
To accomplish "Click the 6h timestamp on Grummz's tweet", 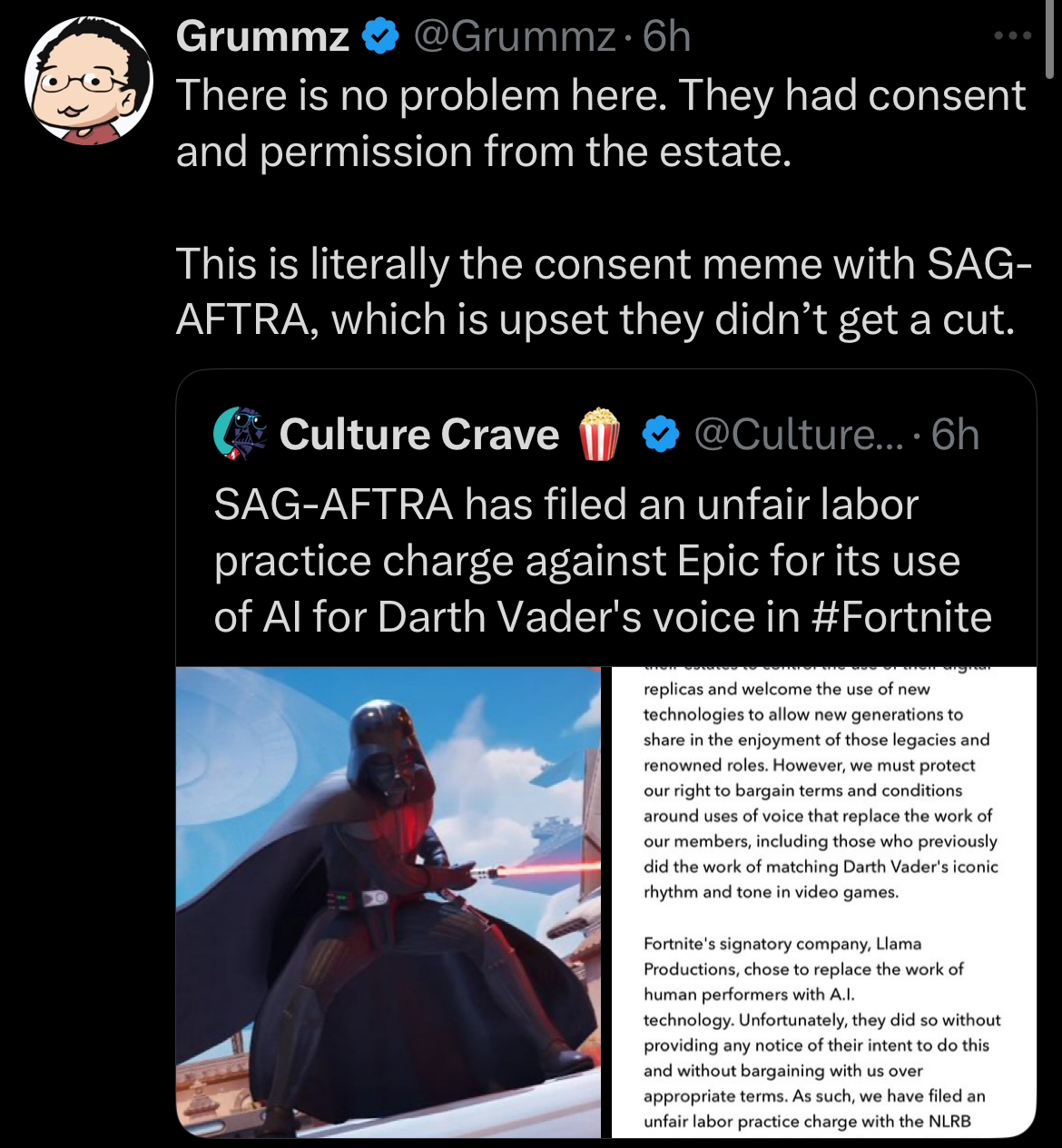I will pyautogui.click(x=667, y=37).
